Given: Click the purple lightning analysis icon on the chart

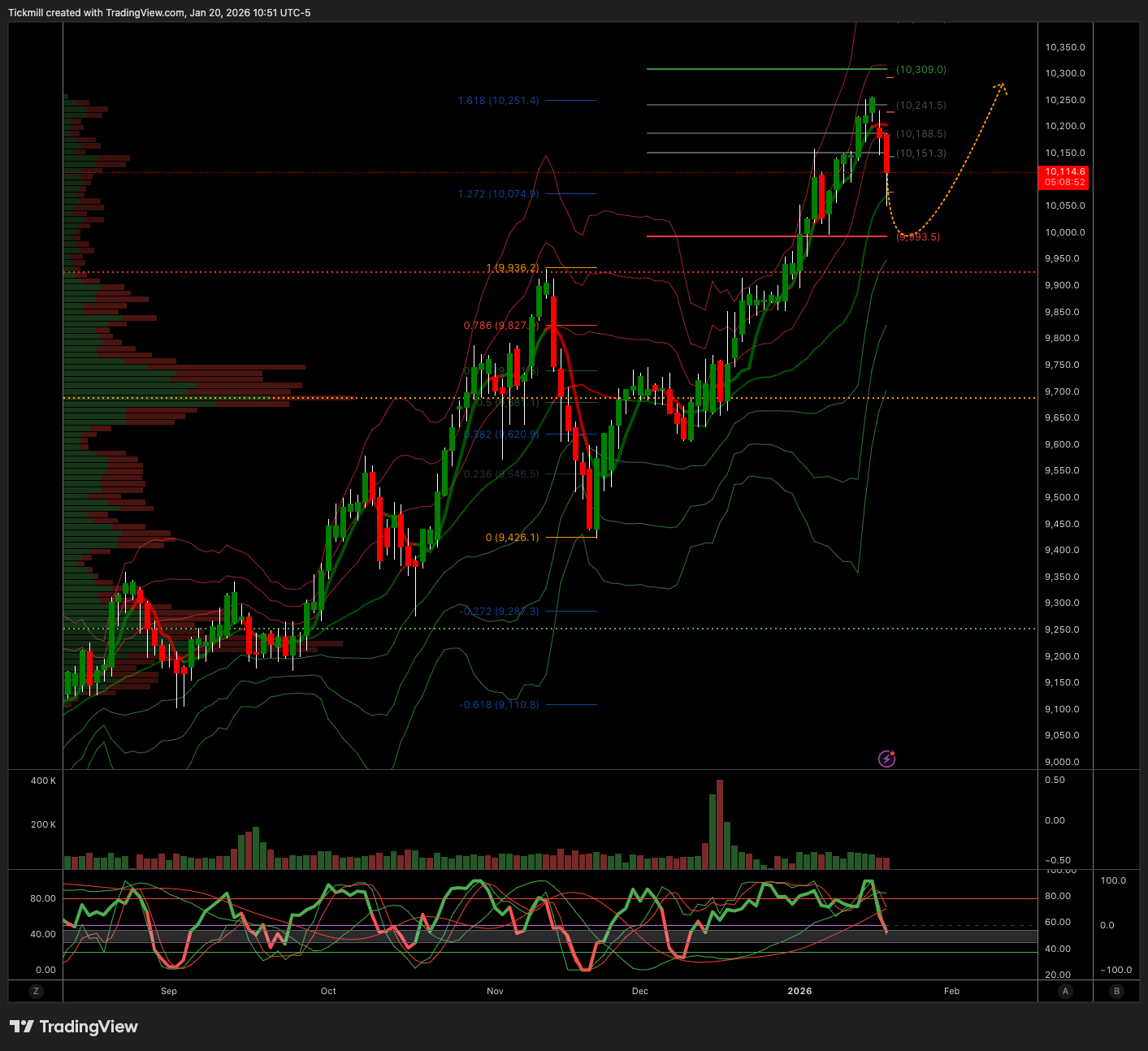Looking at the screenshot, I should pyautogui.click(x=886, y=759).
